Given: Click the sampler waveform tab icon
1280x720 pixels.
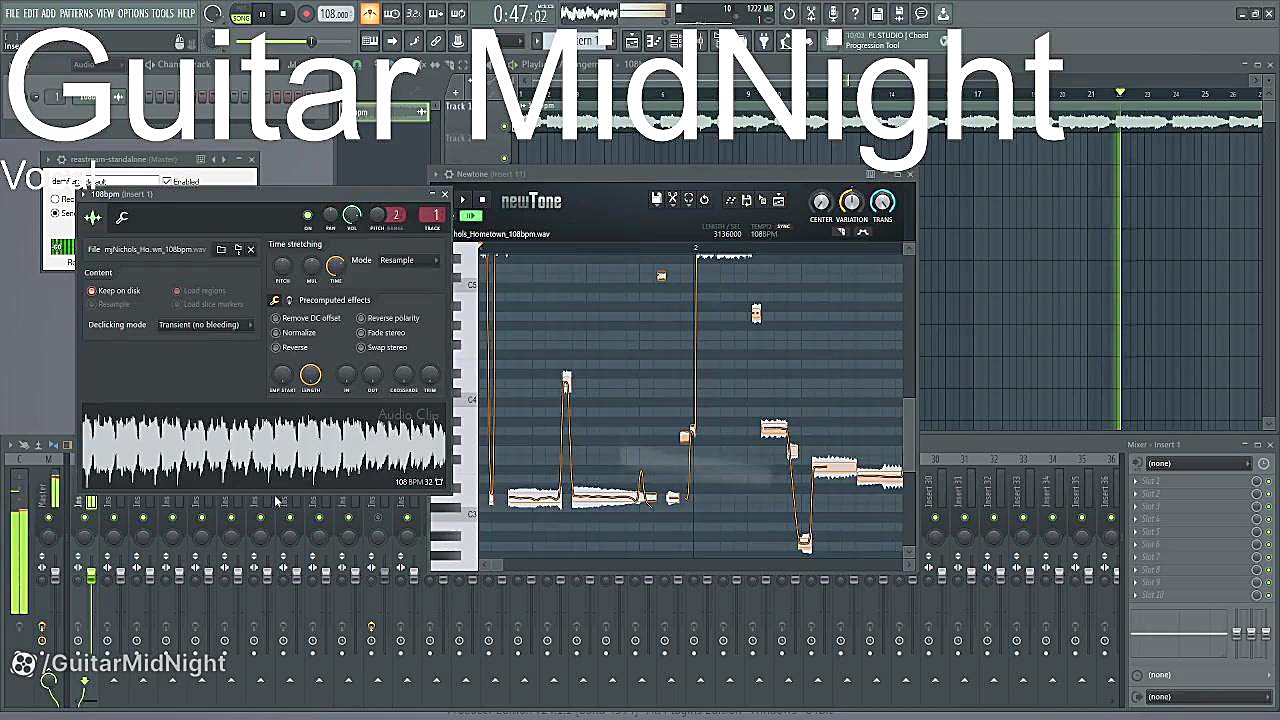Looking at the screenshot, I should 93,217.
